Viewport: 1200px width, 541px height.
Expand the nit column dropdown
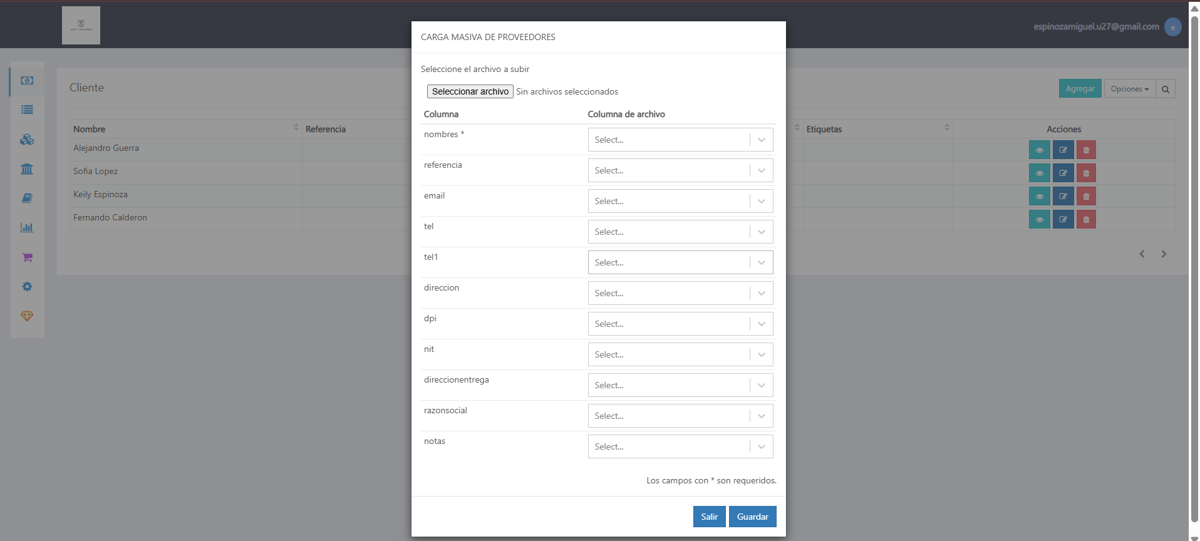[x=680, y=355]
